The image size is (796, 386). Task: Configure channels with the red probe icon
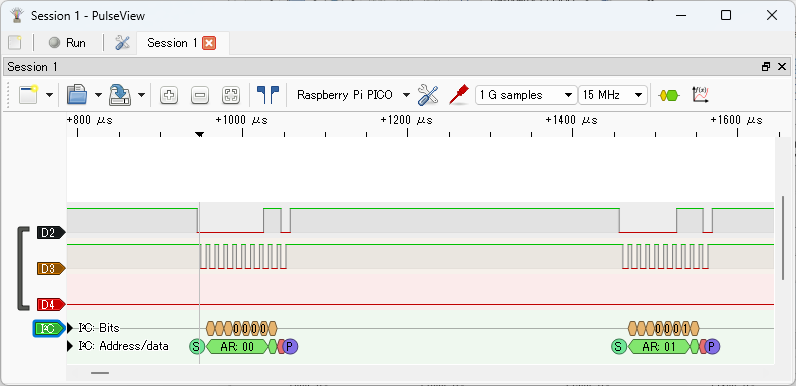tap(458, 95)
